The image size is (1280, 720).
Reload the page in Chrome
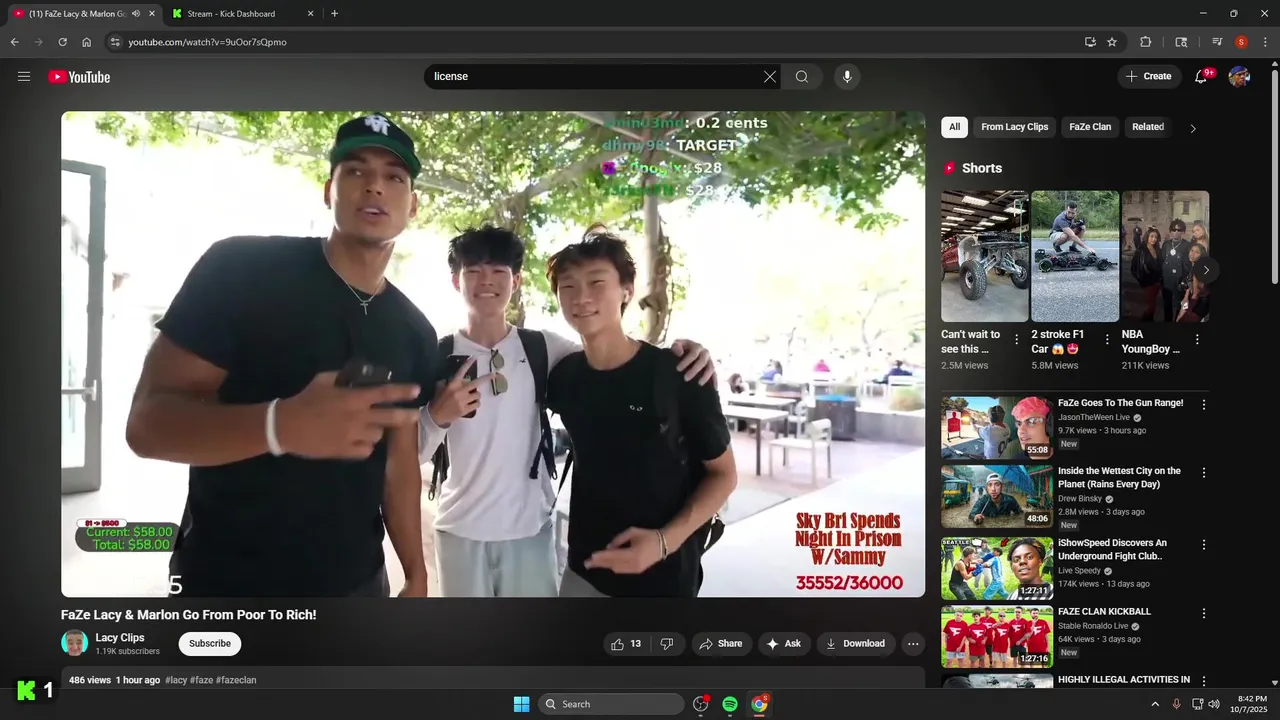(62, 42)
